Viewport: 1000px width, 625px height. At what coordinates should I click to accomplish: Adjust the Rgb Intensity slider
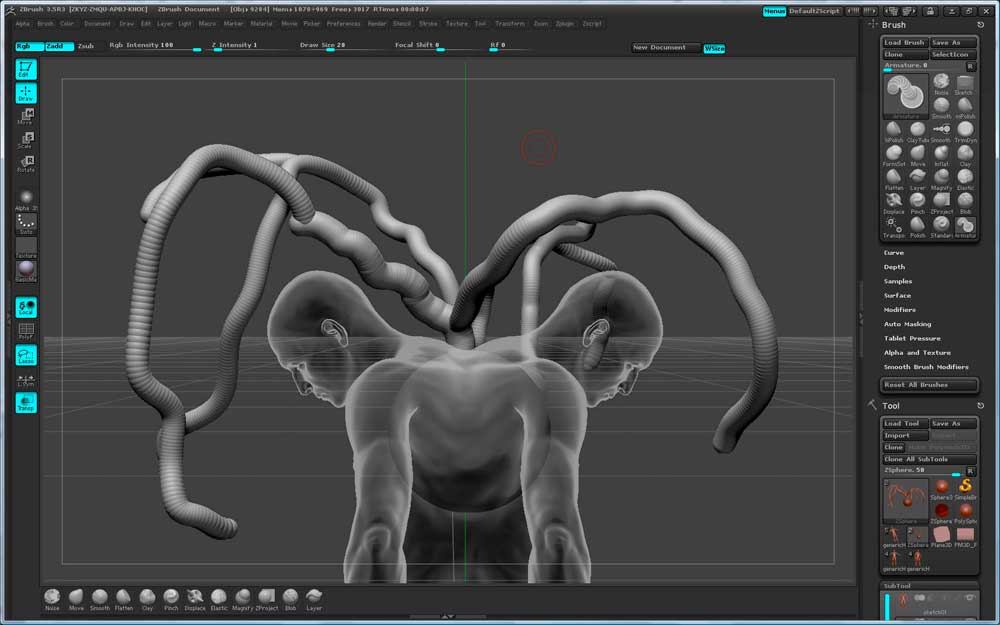[x=154, y=46]
